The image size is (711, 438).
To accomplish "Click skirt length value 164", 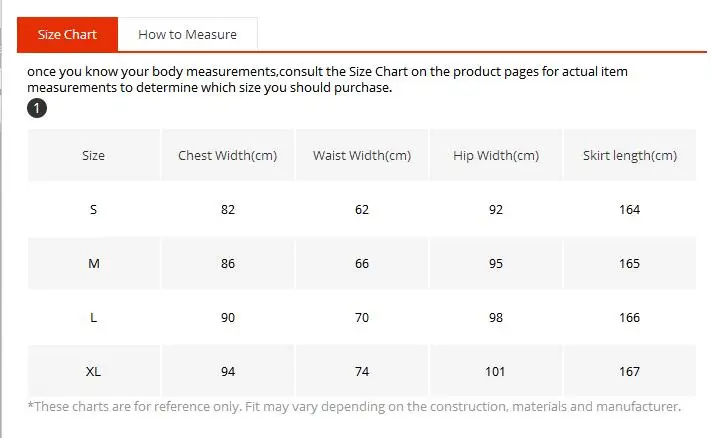I will [x=630, y=209].
